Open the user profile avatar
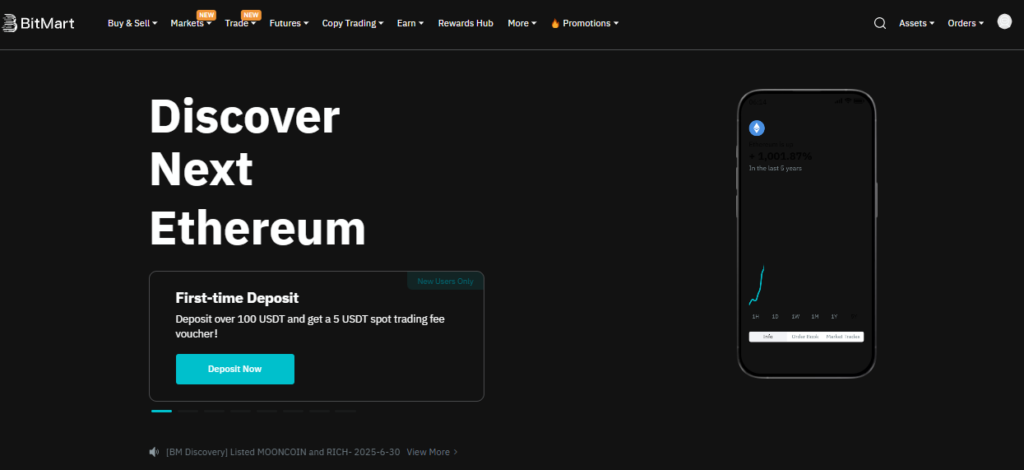1024x470 pixels. [x=1004, y=22]
